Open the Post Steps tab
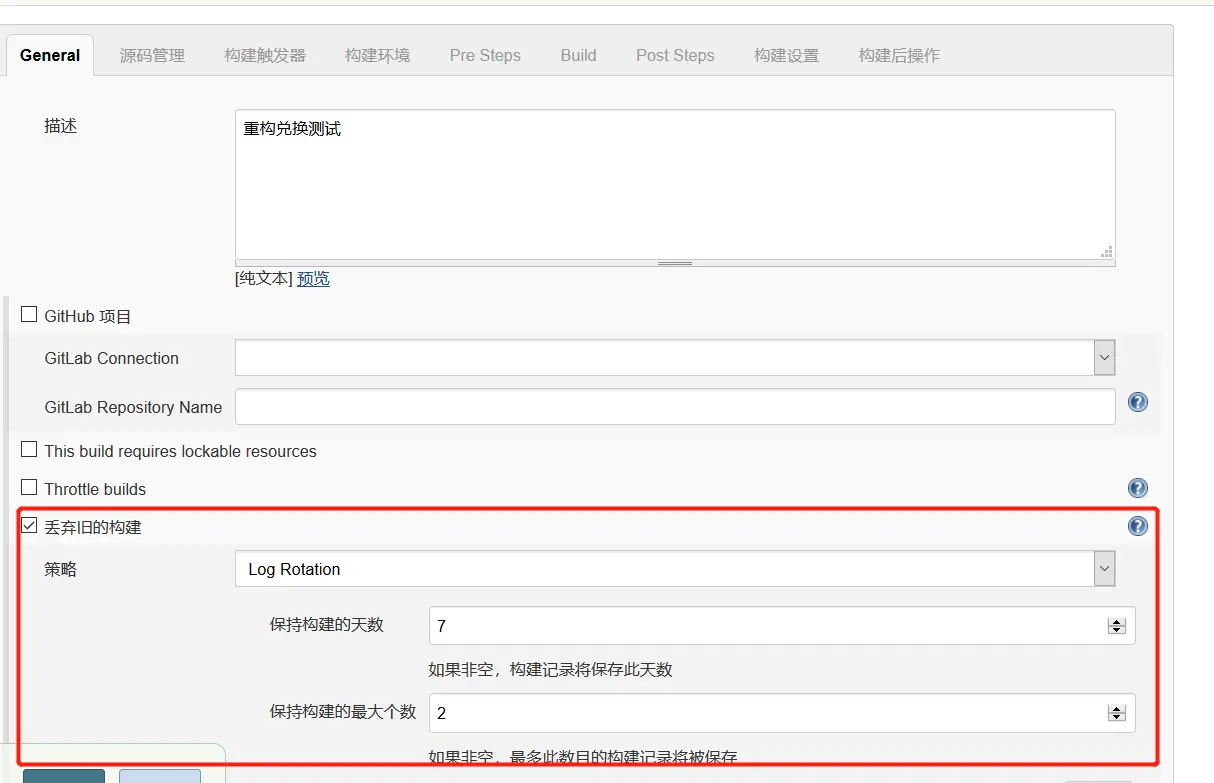This screenshot has width=1214, height=783. pos(675,55)
